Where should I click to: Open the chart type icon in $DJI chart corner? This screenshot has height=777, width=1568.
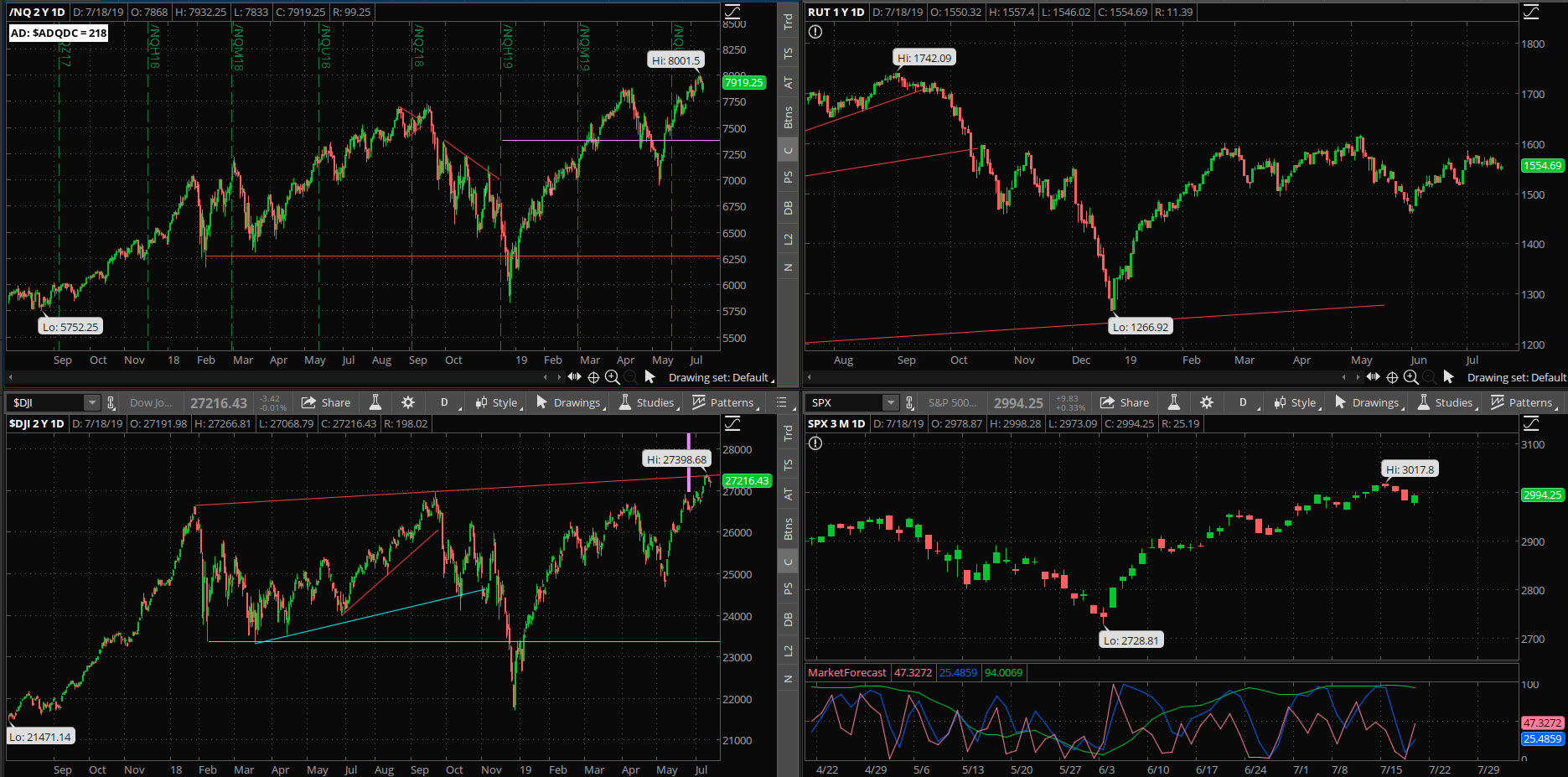click(x=732, y=423)
